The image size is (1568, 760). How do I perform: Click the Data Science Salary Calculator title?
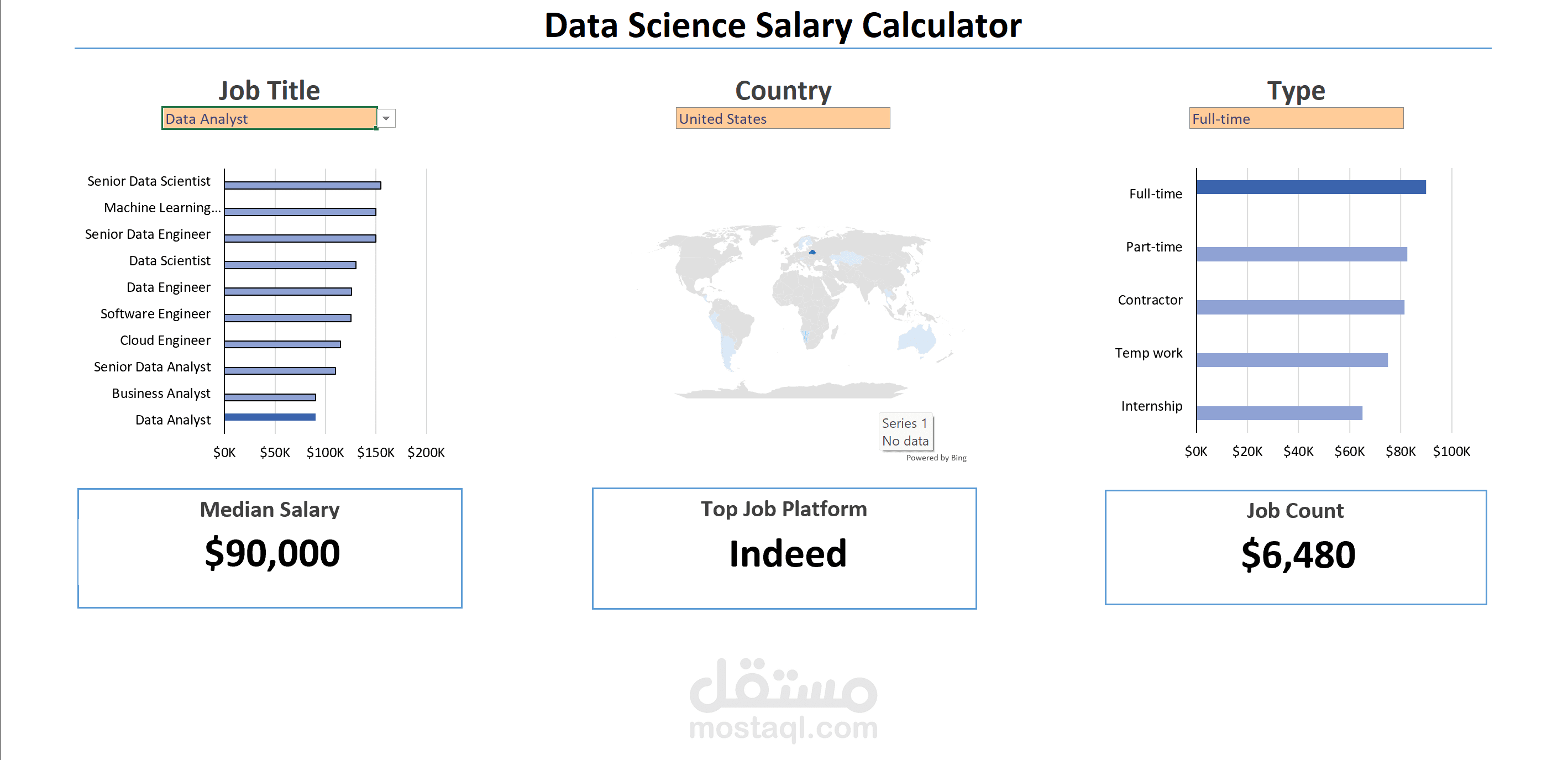pos(784,25)
